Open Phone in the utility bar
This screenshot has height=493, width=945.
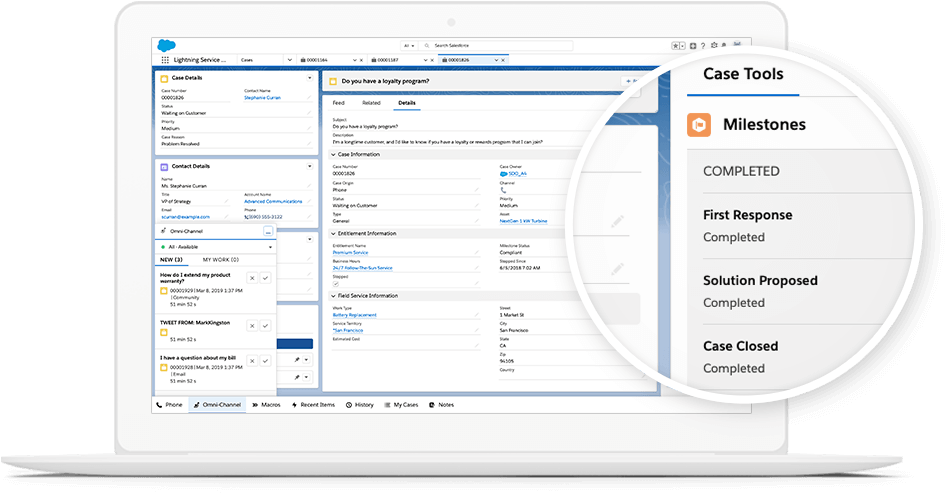[170, 405]
